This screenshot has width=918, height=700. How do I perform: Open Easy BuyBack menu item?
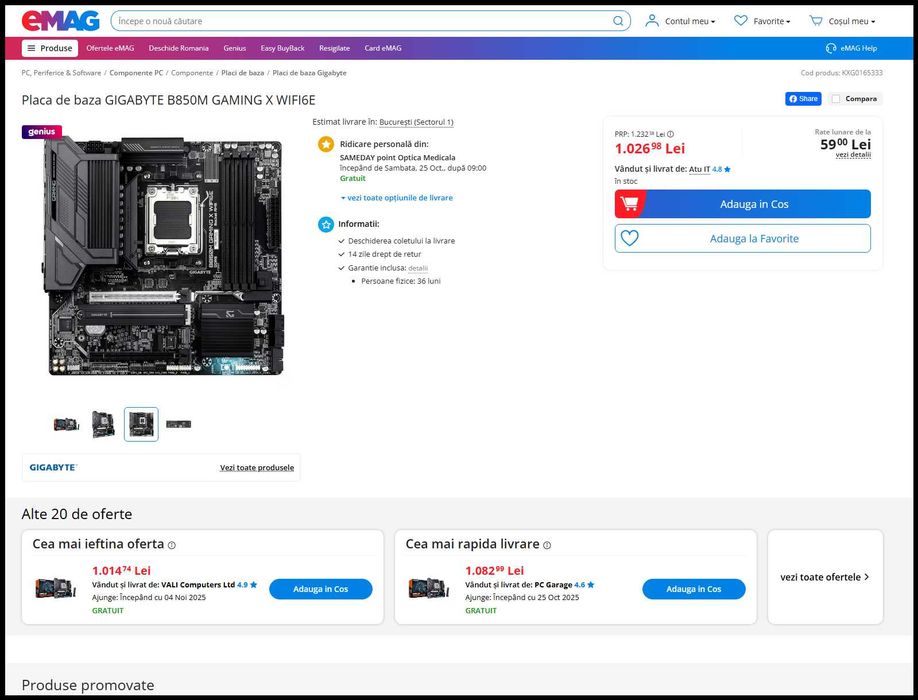tap(283, 48)
